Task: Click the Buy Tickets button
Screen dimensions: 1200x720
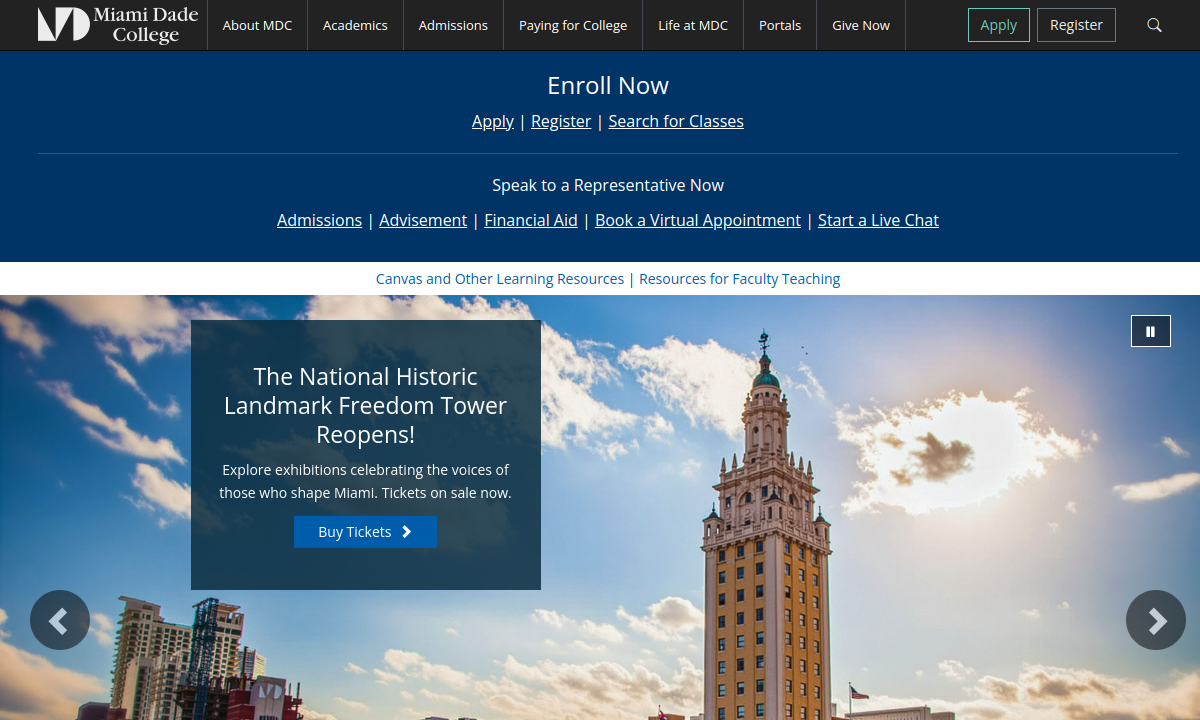Action: [365, 532]
